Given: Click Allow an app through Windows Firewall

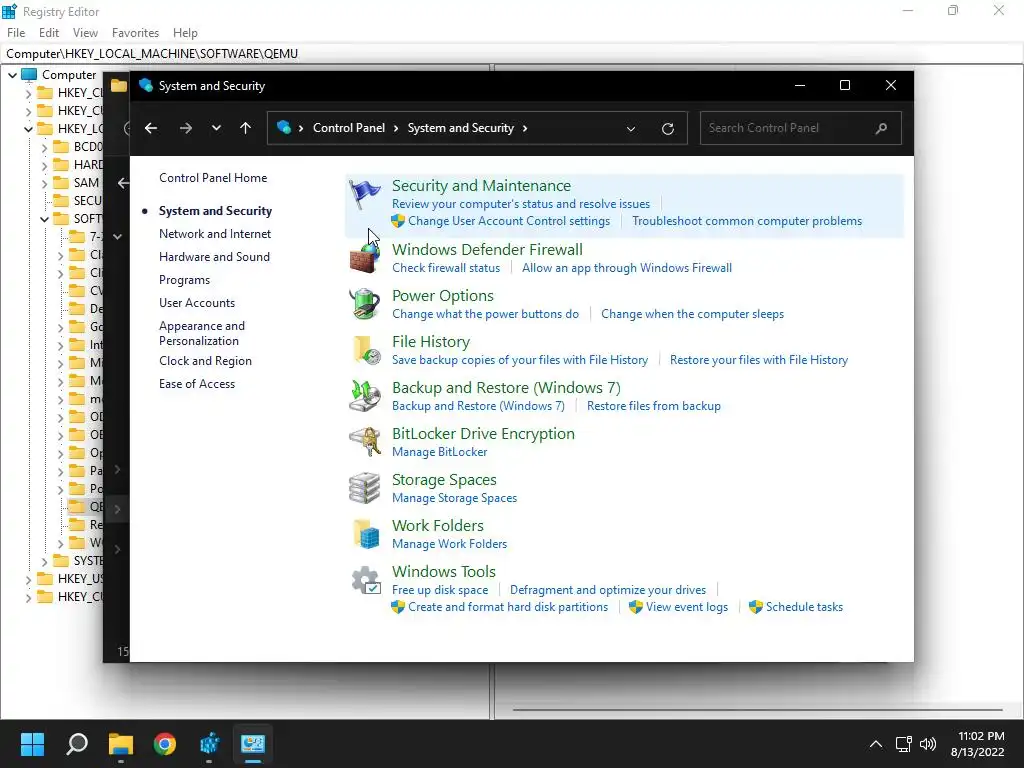Looking at the screenshot, I should (x=627, y=268).
